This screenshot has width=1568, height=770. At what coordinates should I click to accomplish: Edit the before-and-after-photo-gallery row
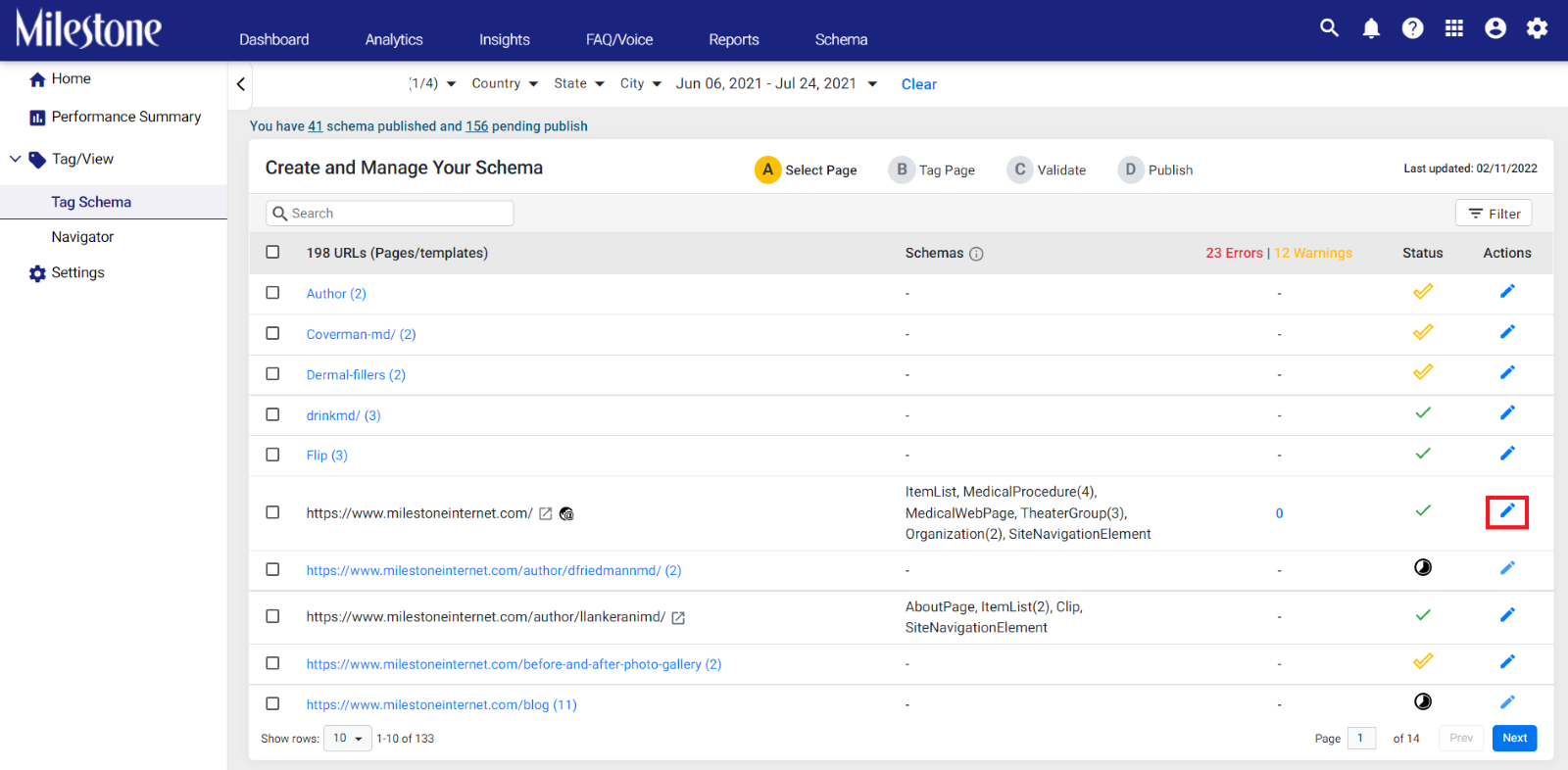(1507, 662)
